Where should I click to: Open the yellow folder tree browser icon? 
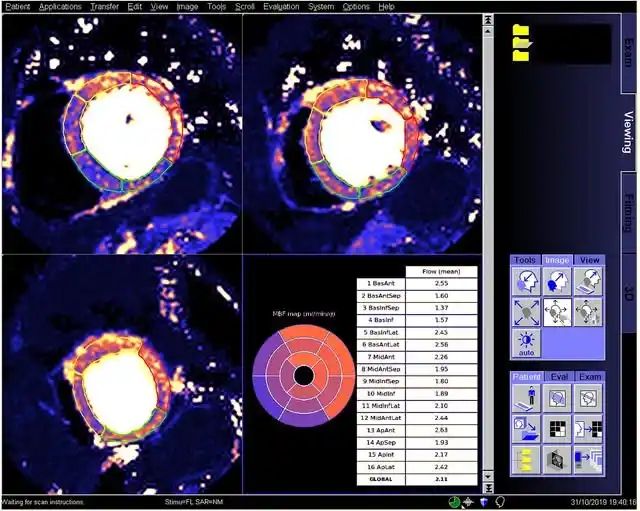click(x=526, y=460)
